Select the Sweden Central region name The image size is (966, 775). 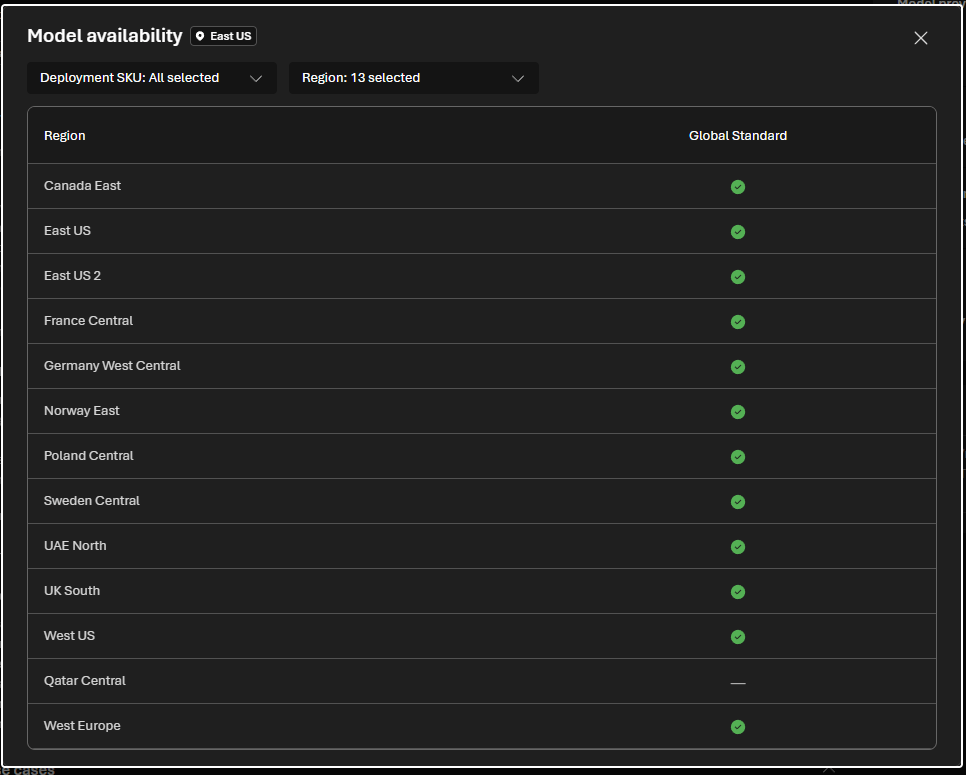(92, 500)
